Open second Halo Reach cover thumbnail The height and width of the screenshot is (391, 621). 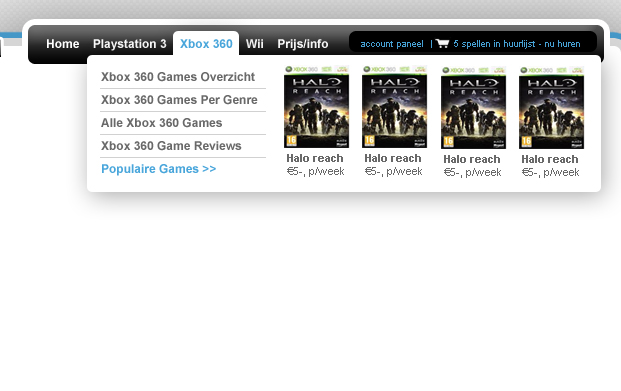(394, 107)
